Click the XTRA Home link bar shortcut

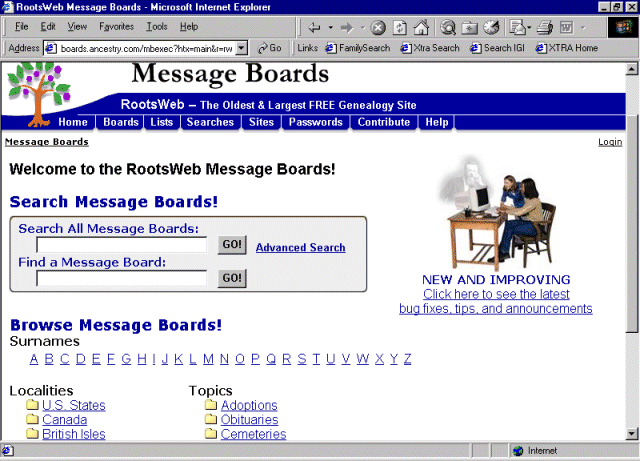coord(567,48)
